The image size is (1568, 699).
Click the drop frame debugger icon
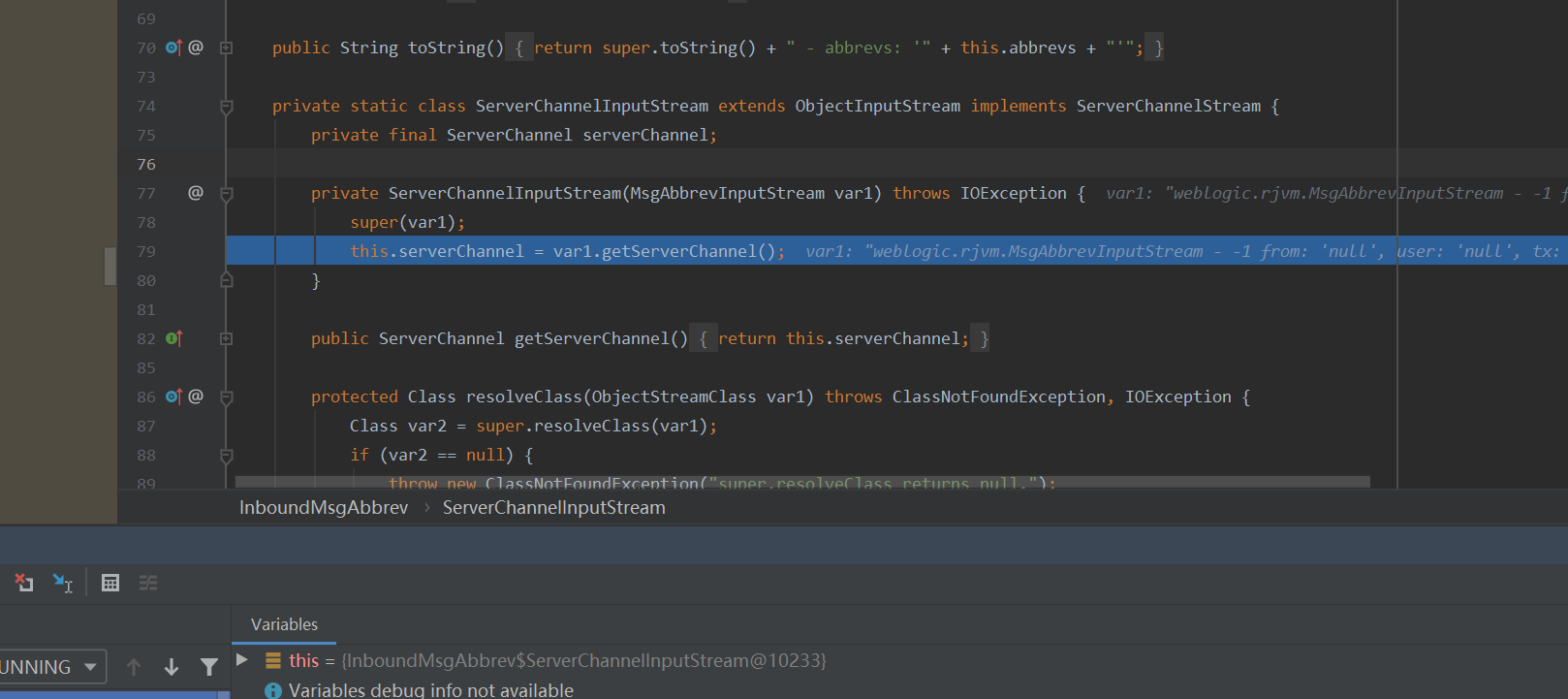24,583
